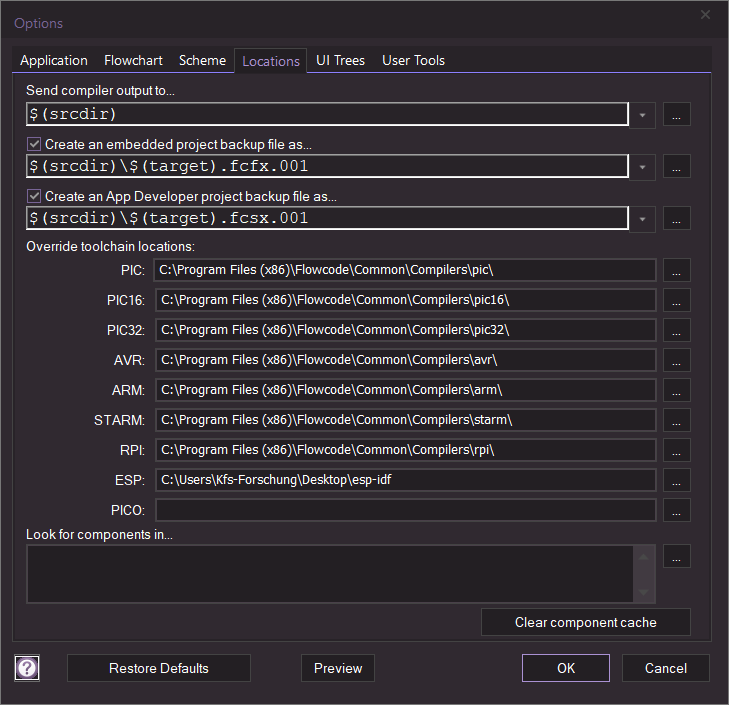The height and width of the screenshot is (705, 729).
Task: Browse for the compiler output directory
Action: click(677, 114)
